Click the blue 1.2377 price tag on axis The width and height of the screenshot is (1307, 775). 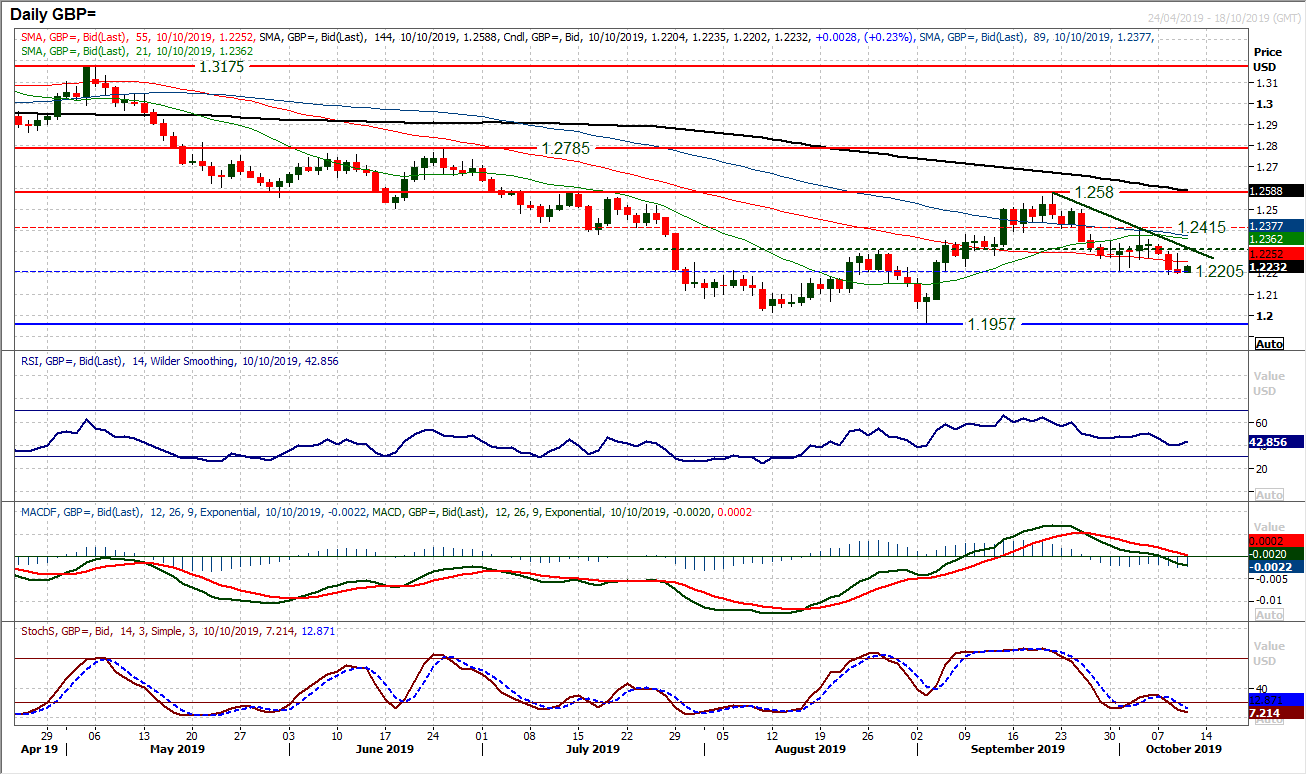pyautogui.click(x=1275, y=225)
